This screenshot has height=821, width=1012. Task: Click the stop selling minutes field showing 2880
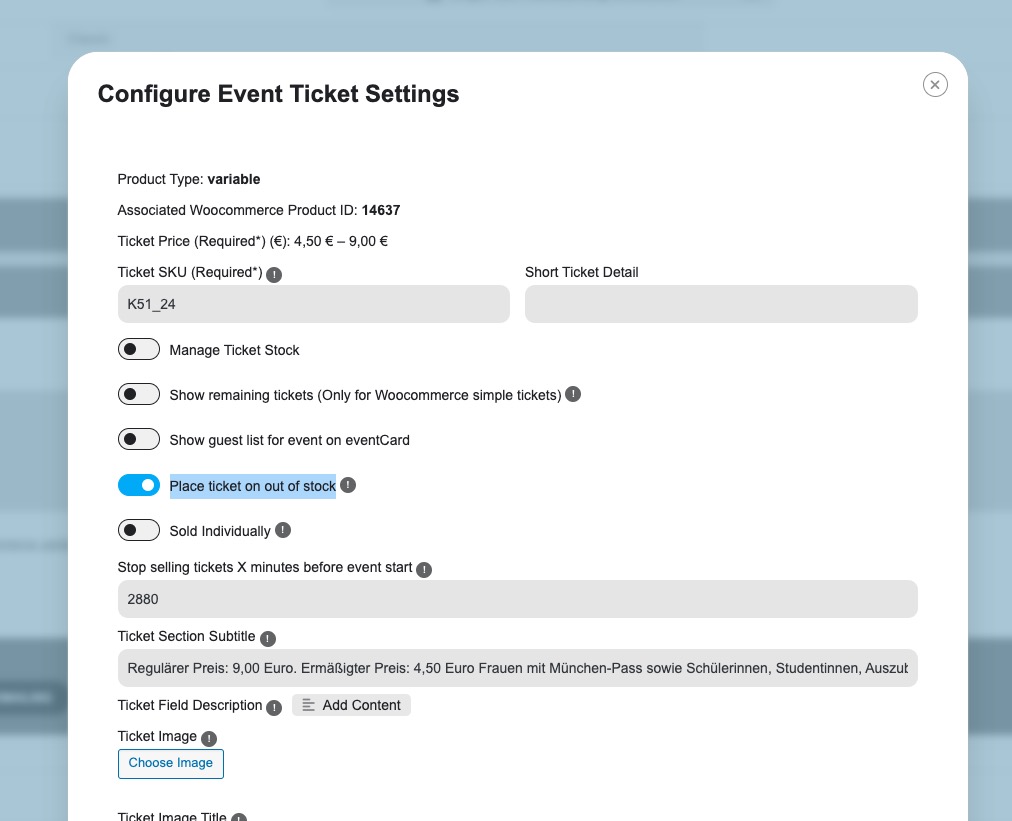click(x=518, y=599)
